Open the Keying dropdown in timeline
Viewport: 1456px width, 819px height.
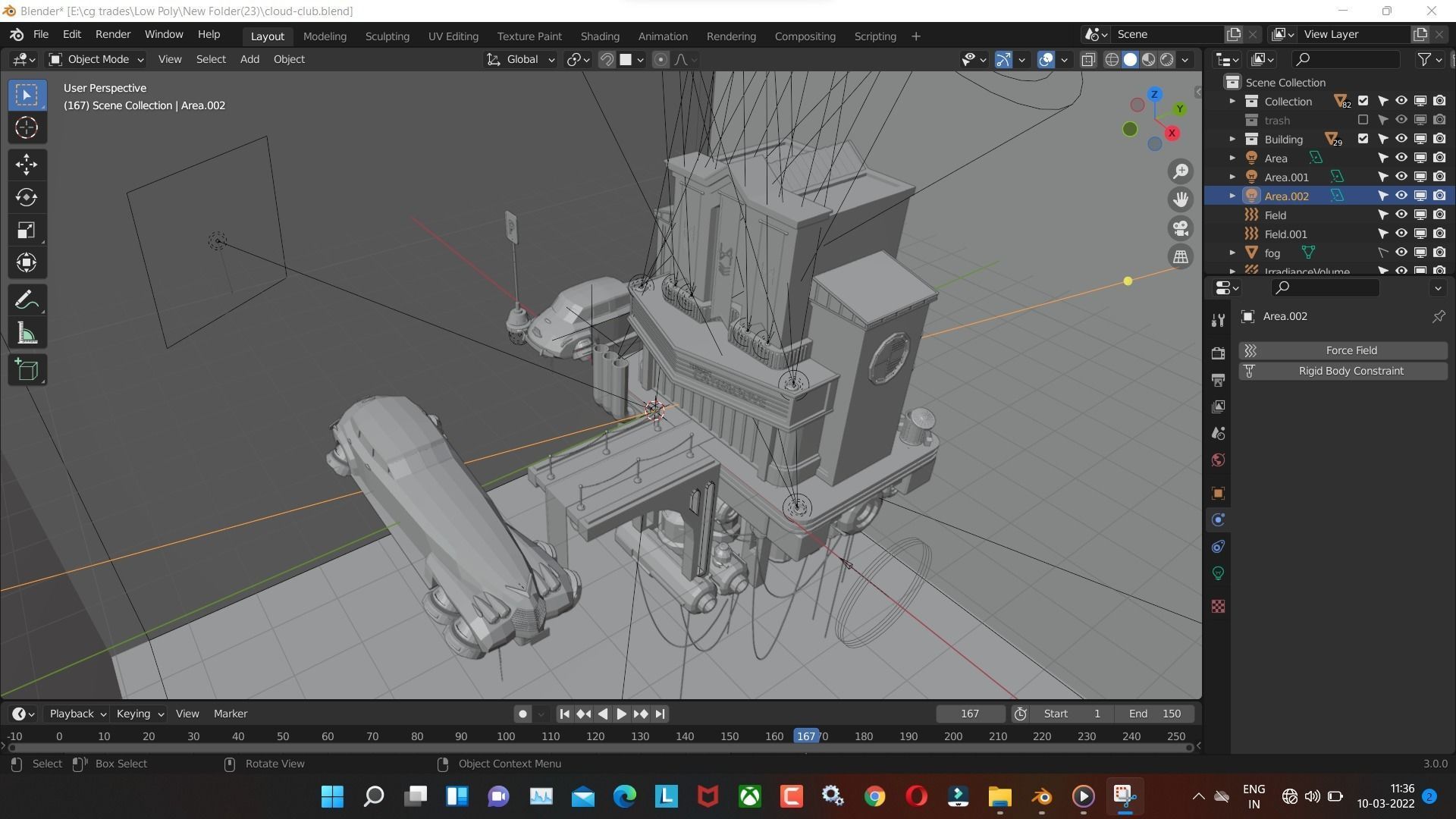140,714
